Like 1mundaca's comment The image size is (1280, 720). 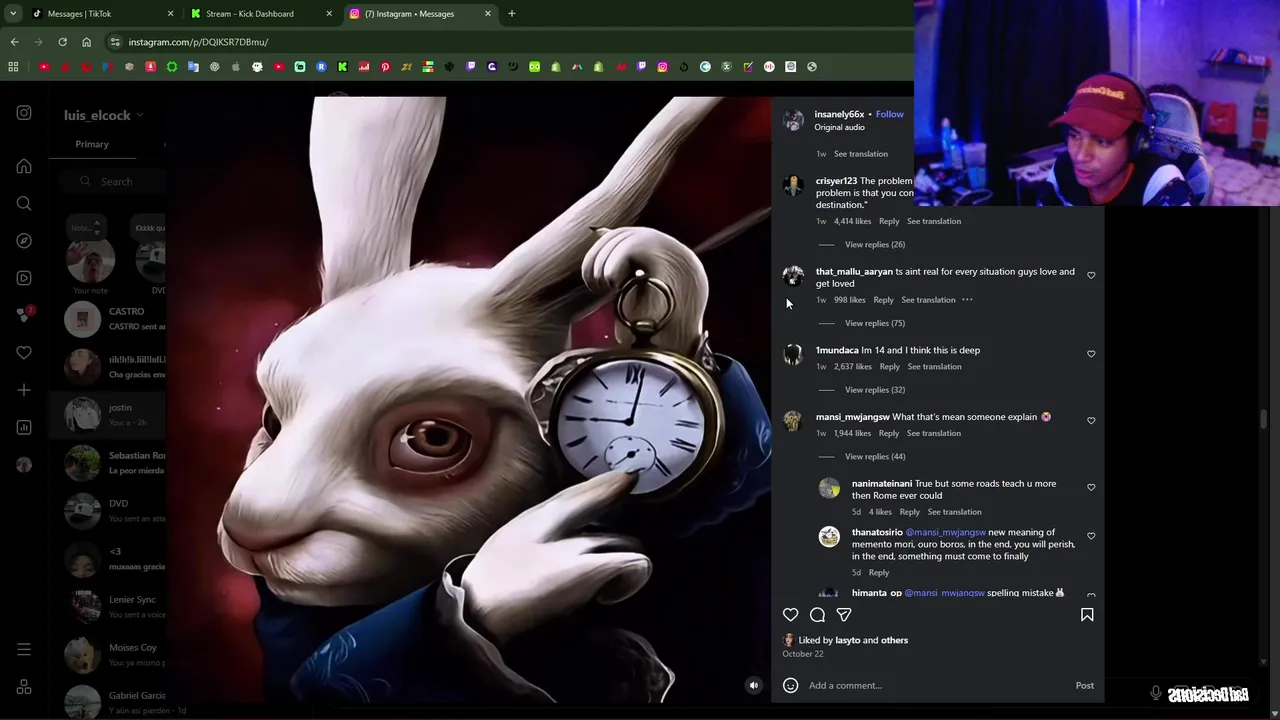pos(1091,354)
